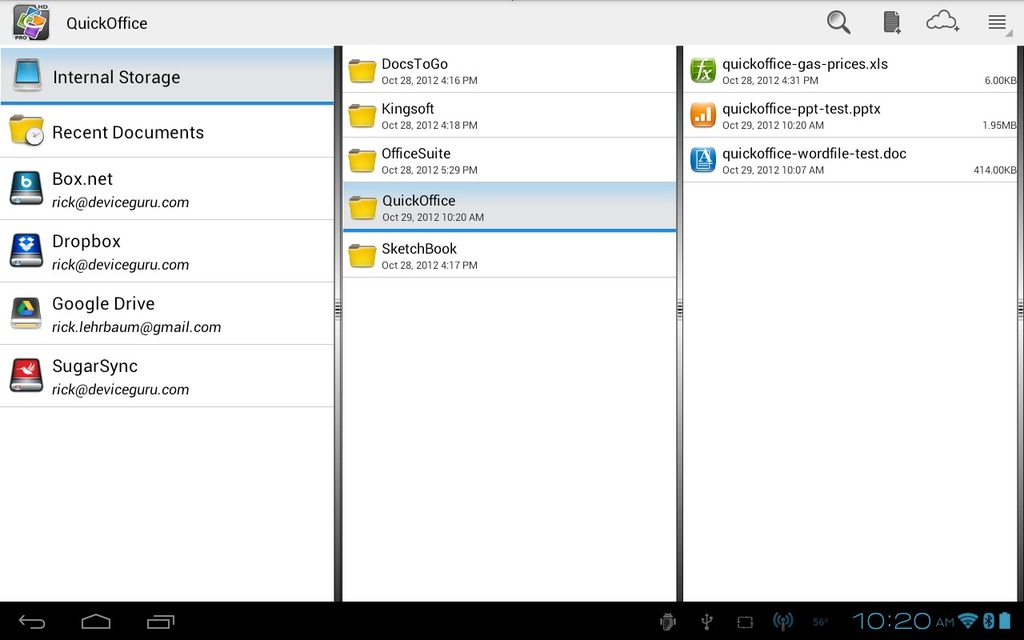This screenshot has height=640, width=1024.
Task: Tap the QuickOffice Pro HD app logo
Action: coord(31,23)
